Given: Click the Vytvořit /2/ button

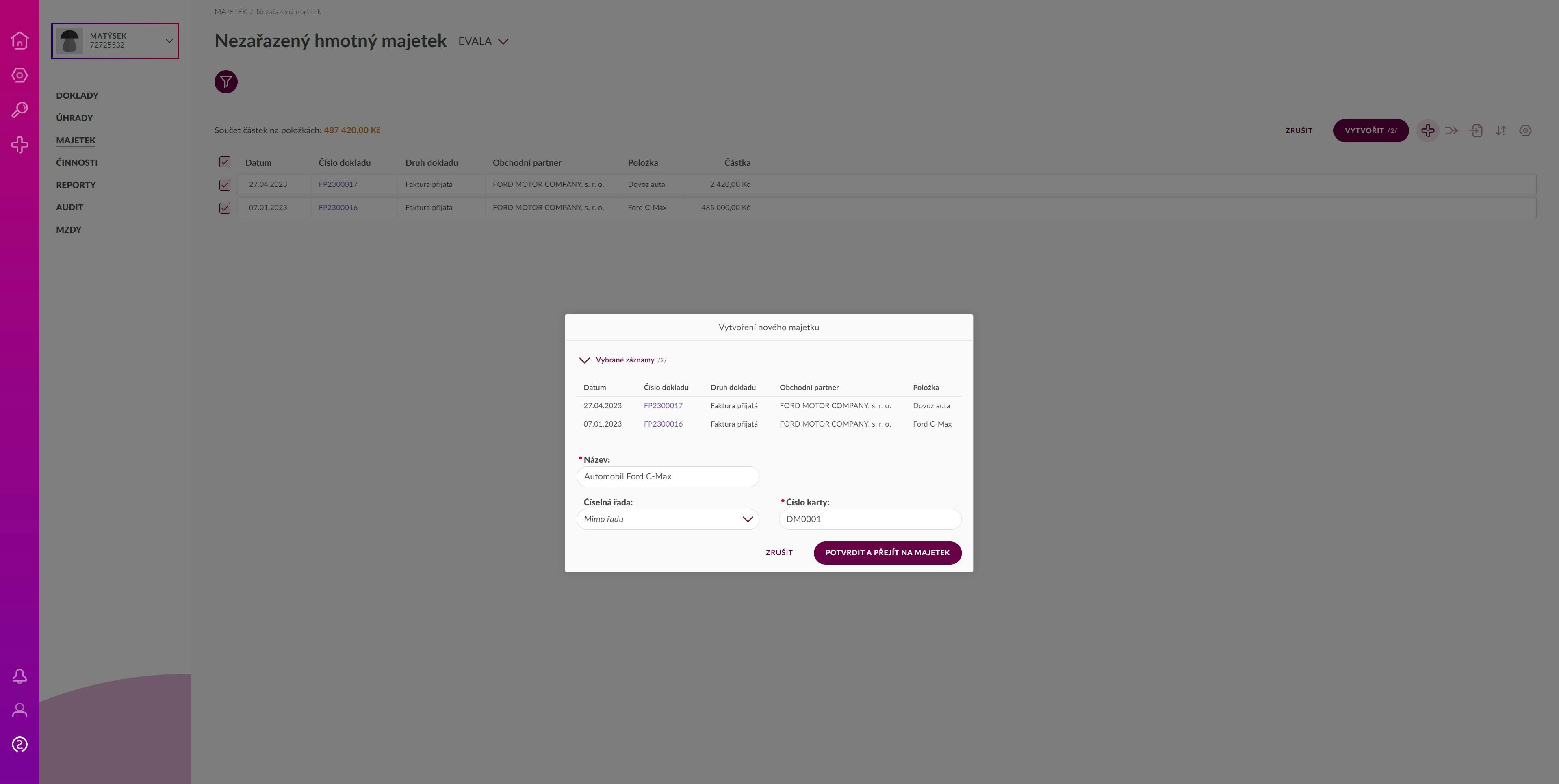Looking at the screenshot, I should click(x=1371, y=131).
